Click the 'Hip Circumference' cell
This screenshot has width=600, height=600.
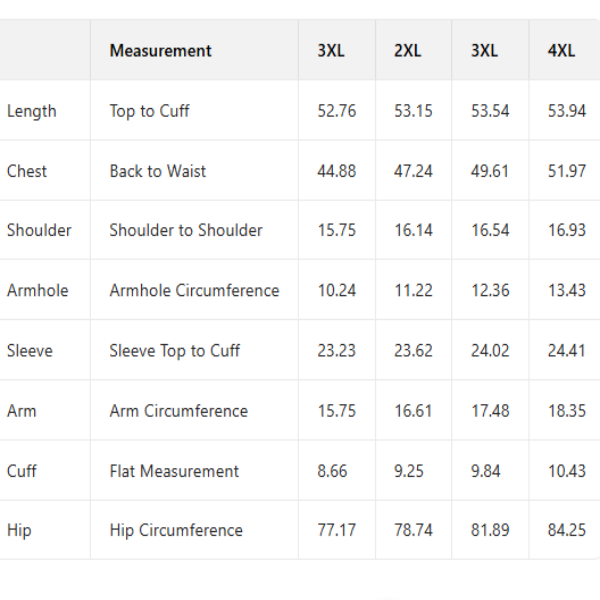coord(176,530)
